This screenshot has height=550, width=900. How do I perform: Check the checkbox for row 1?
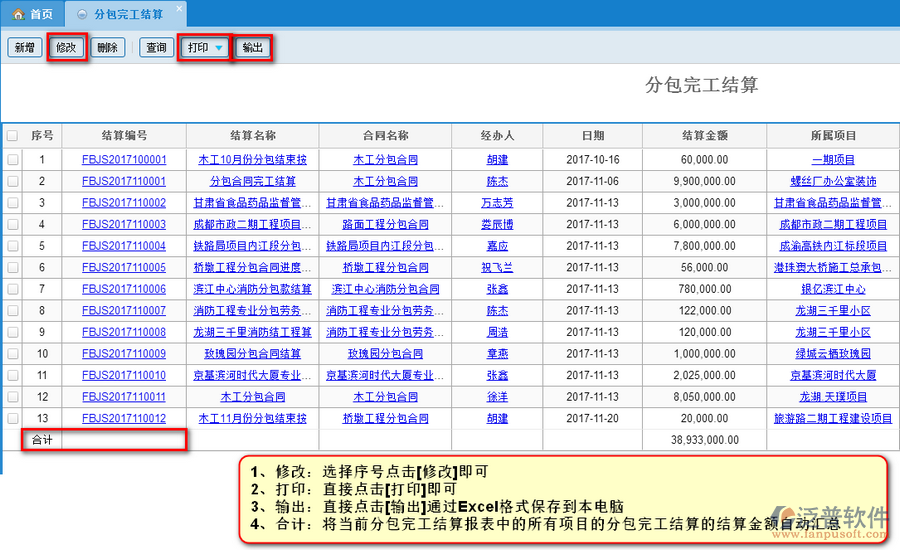point(12,160)
